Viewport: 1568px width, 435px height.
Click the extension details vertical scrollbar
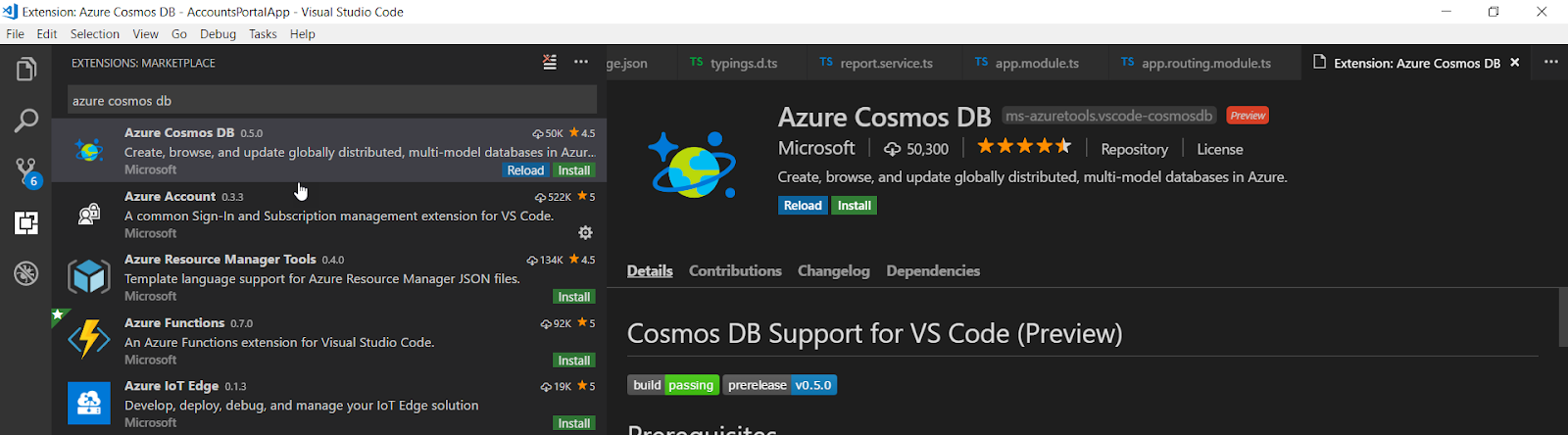[1562, 317]
